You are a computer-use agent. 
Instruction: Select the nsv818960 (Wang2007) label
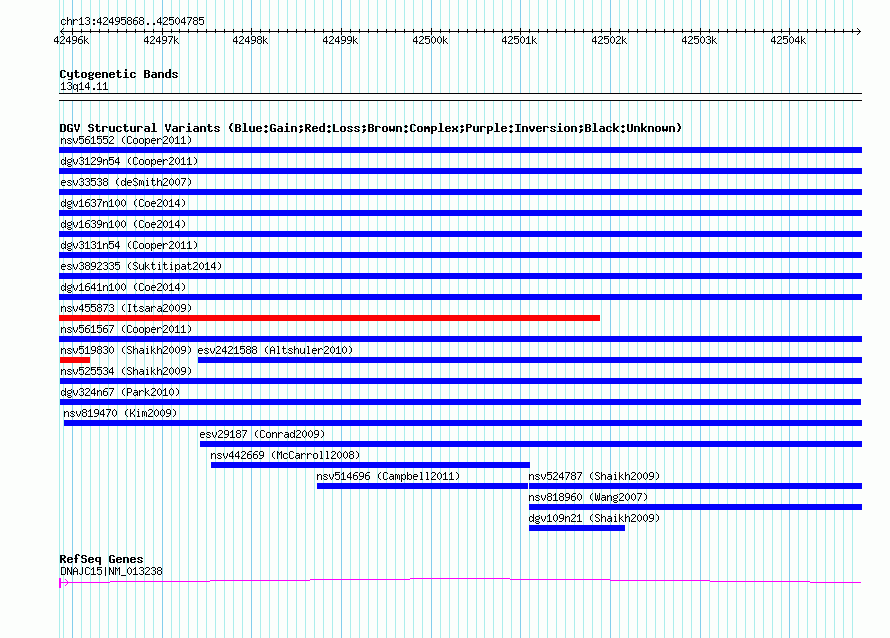point(588,497)
